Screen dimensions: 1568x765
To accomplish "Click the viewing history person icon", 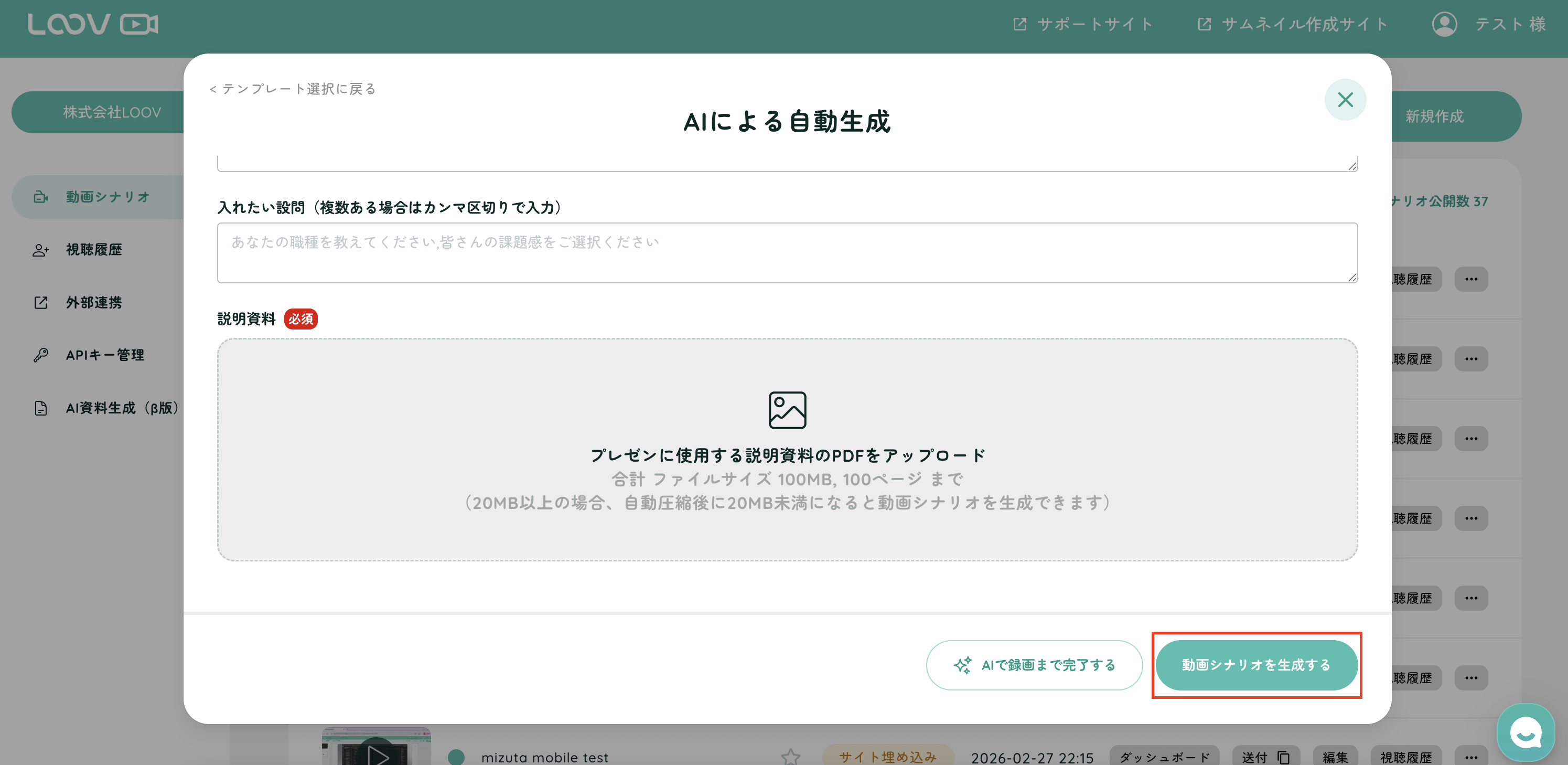I will coord(41,250).
